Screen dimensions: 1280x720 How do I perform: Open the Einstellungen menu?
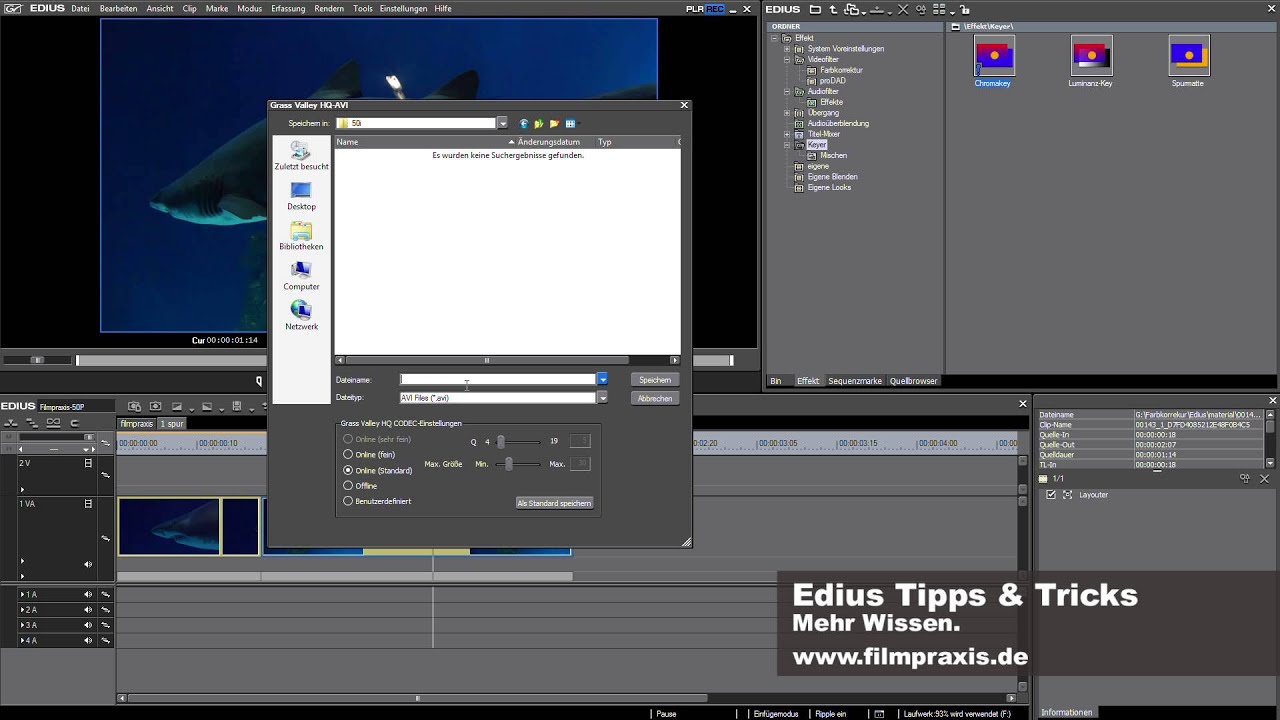tap(403, 8)
